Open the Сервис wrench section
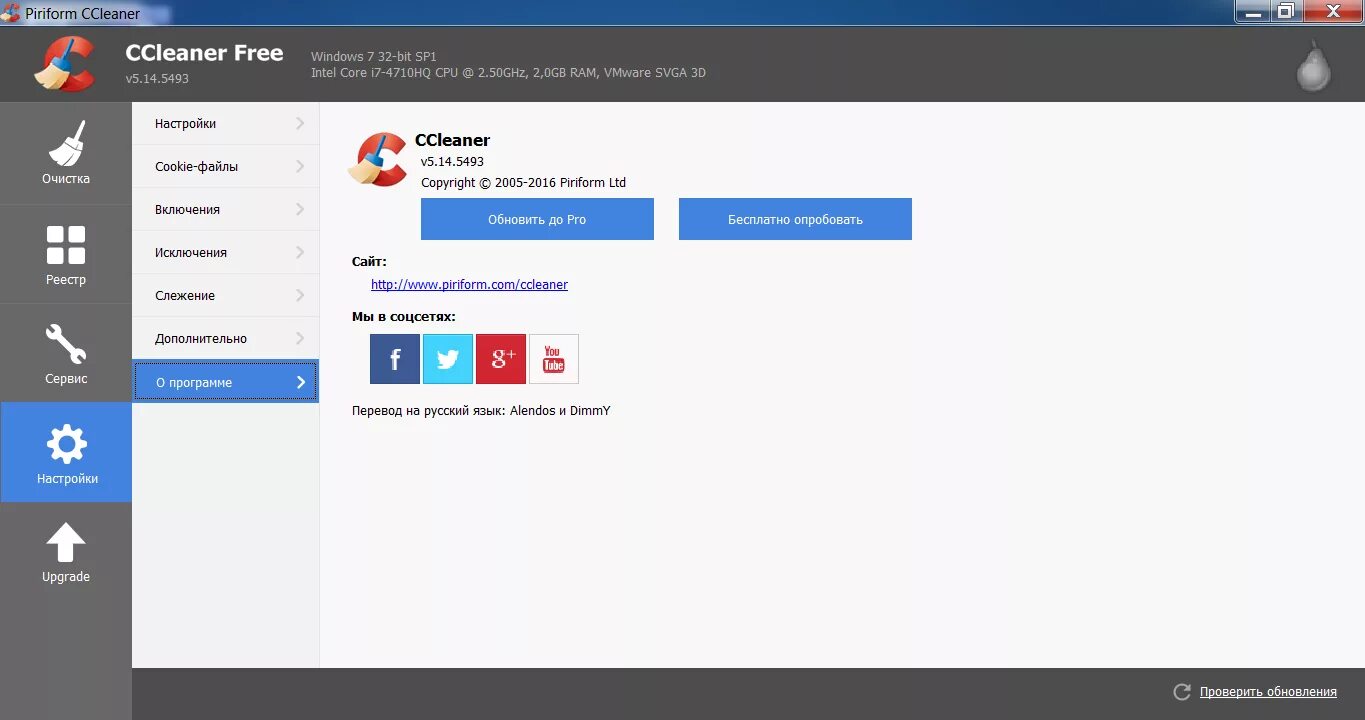Screen dimensions: 1365x720 (x=66, y=353)
